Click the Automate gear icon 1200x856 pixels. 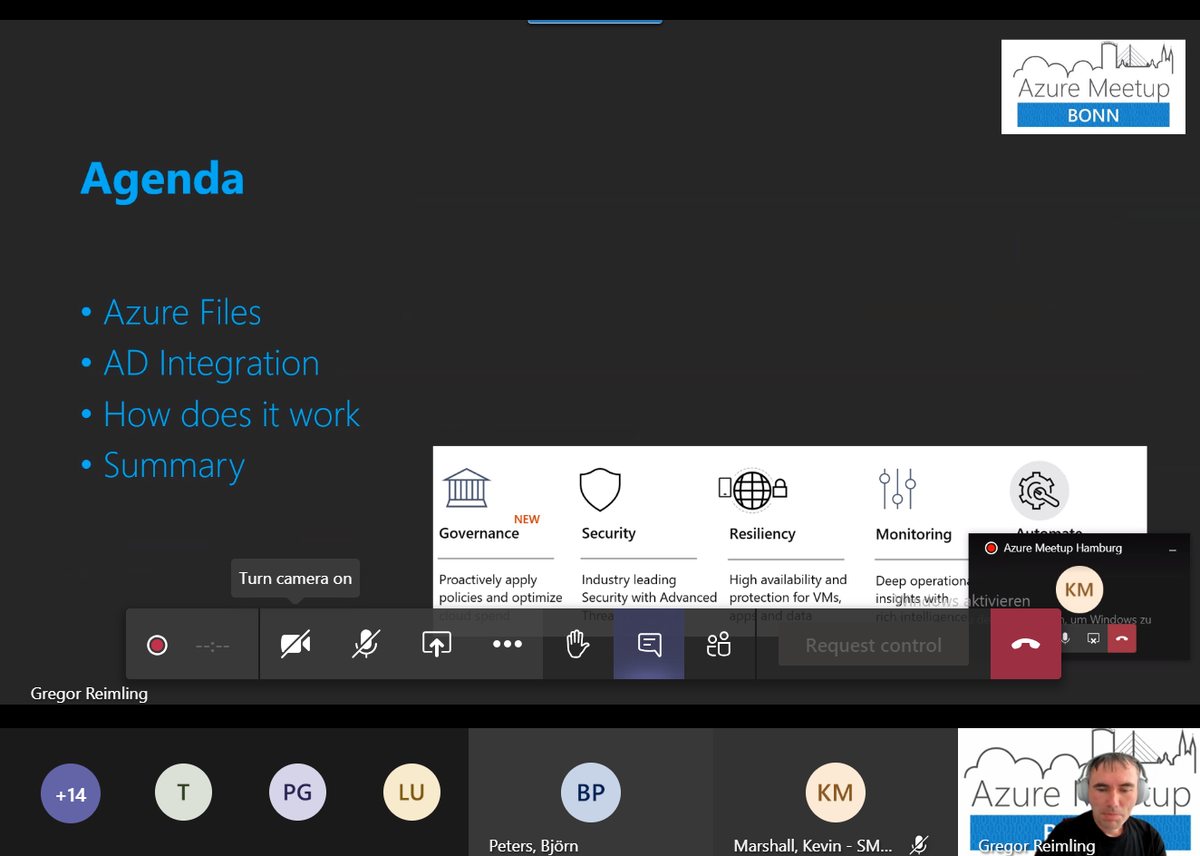pyautogui.click(x=1039, y=491)
